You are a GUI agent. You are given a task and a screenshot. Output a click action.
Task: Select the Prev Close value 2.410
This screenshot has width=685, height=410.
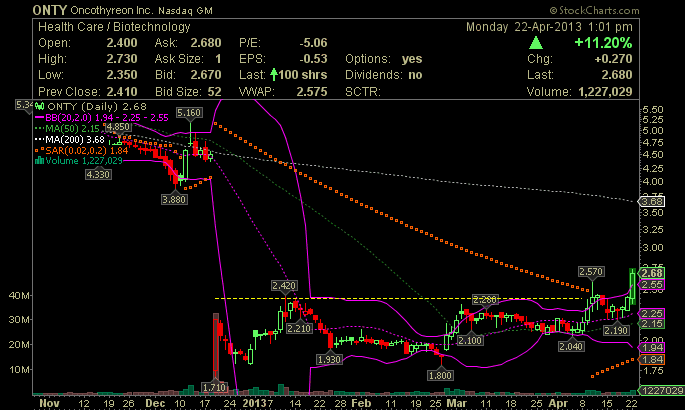click(122, 92)
